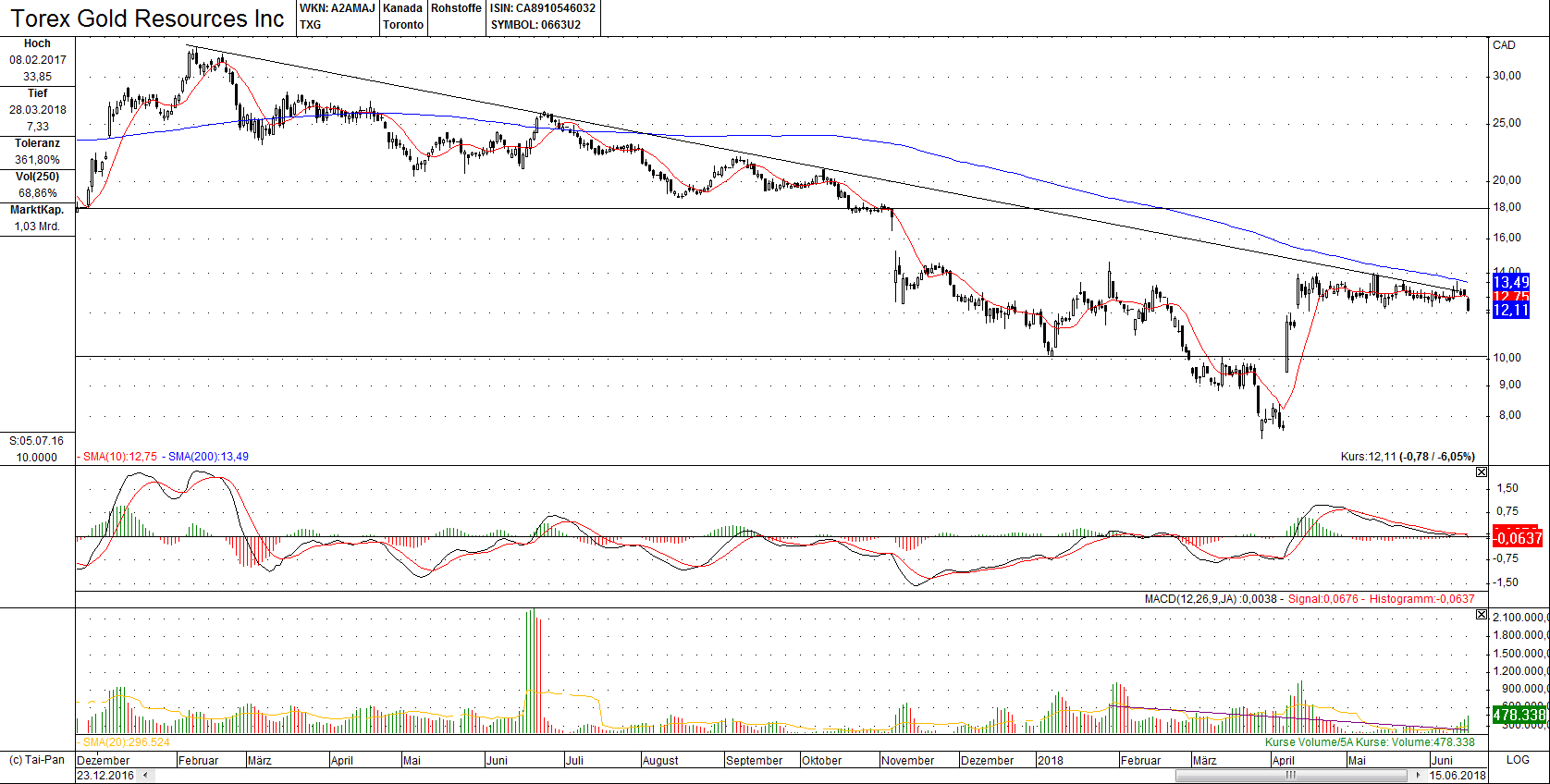Click the left scroll arrow of the timeline
The width and height of the screenshot is (1550, 784).
143,776
